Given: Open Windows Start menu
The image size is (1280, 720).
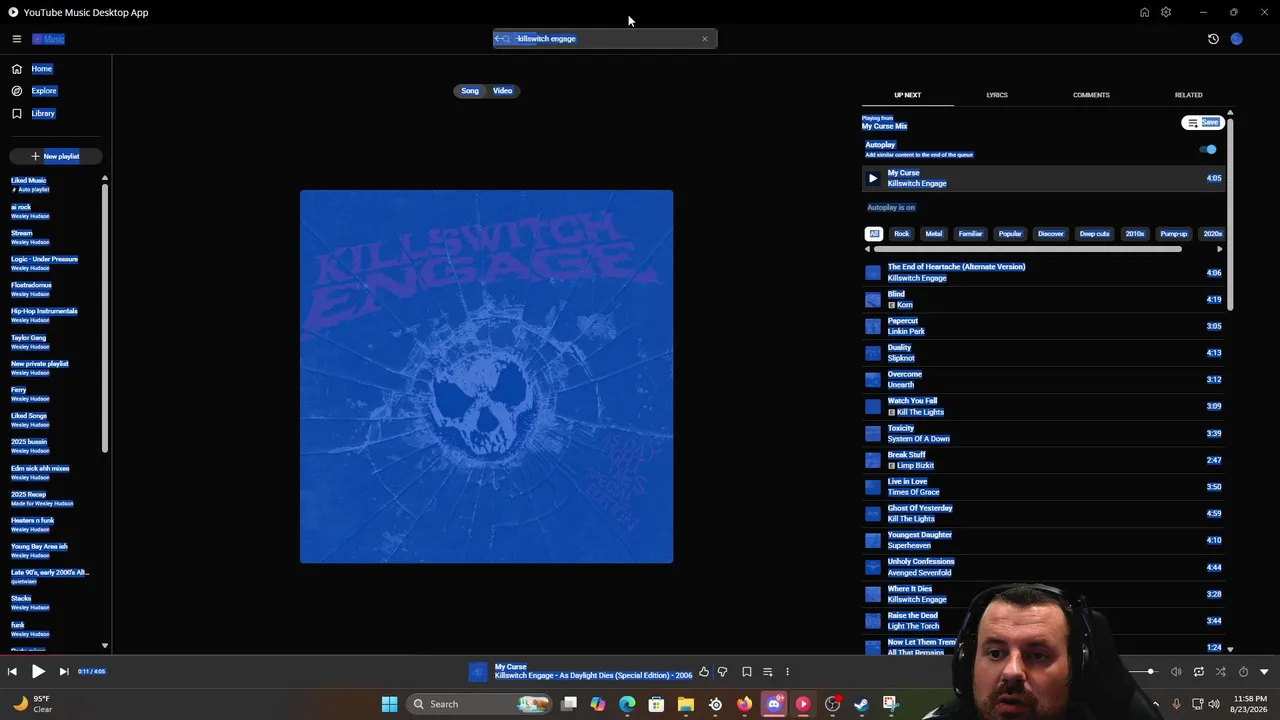Looking at the screenshot, I should pyautogui.click(x=389, y=704).
